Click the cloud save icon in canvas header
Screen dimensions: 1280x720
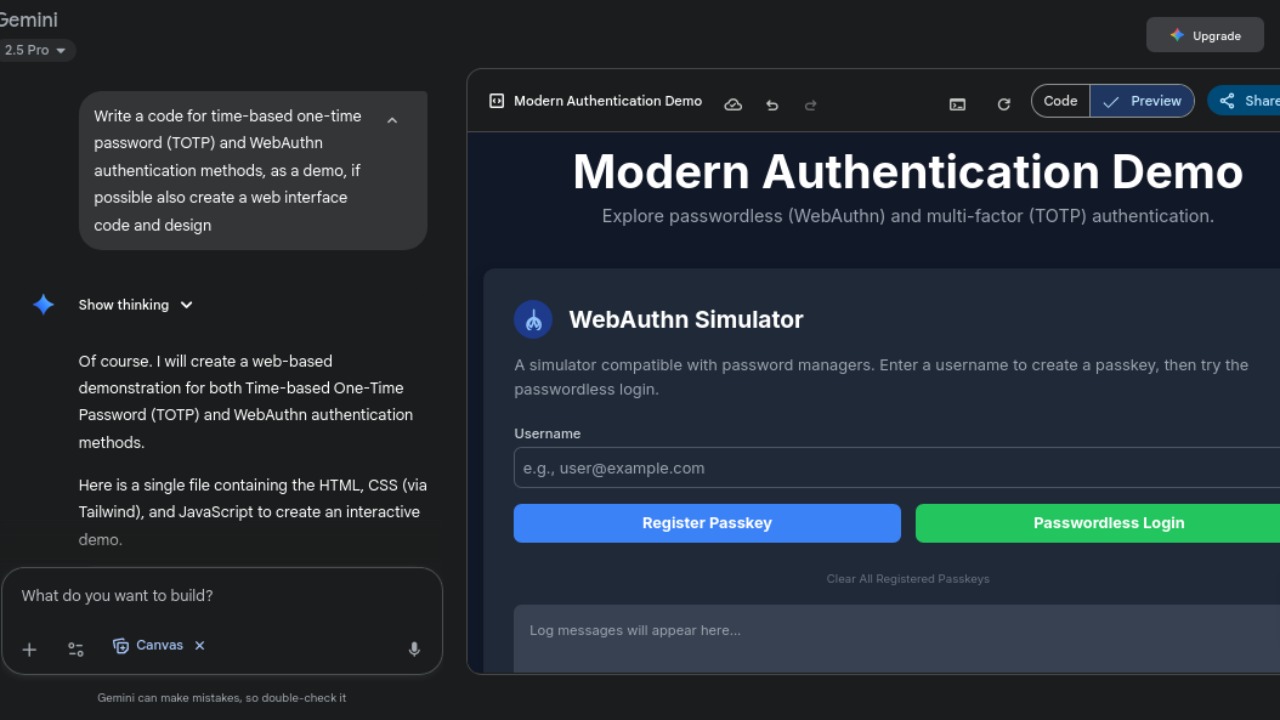pos(733,104)
